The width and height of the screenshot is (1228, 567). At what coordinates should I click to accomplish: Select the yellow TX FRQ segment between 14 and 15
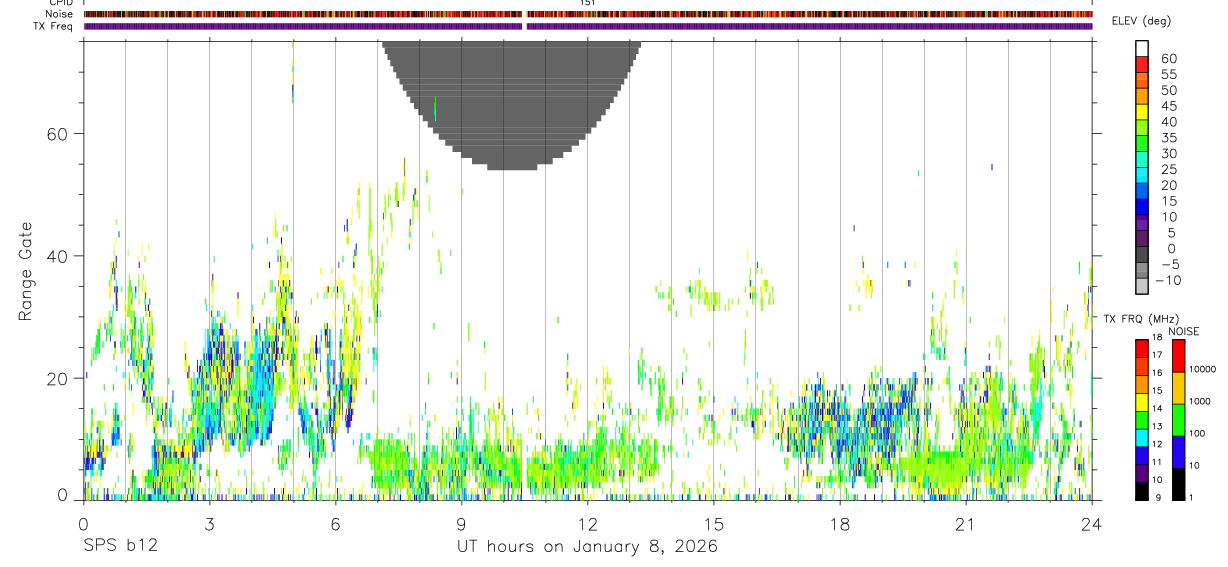point(1142,401)
